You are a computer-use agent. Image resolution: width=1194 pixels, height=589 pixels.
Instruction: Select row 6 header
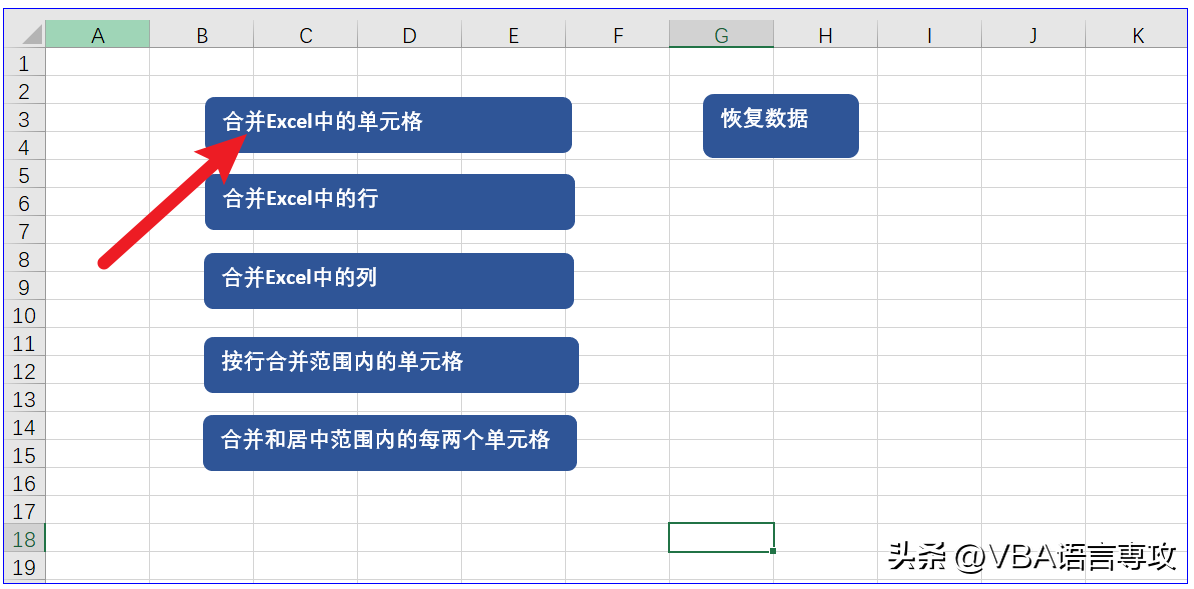[25, 203]
